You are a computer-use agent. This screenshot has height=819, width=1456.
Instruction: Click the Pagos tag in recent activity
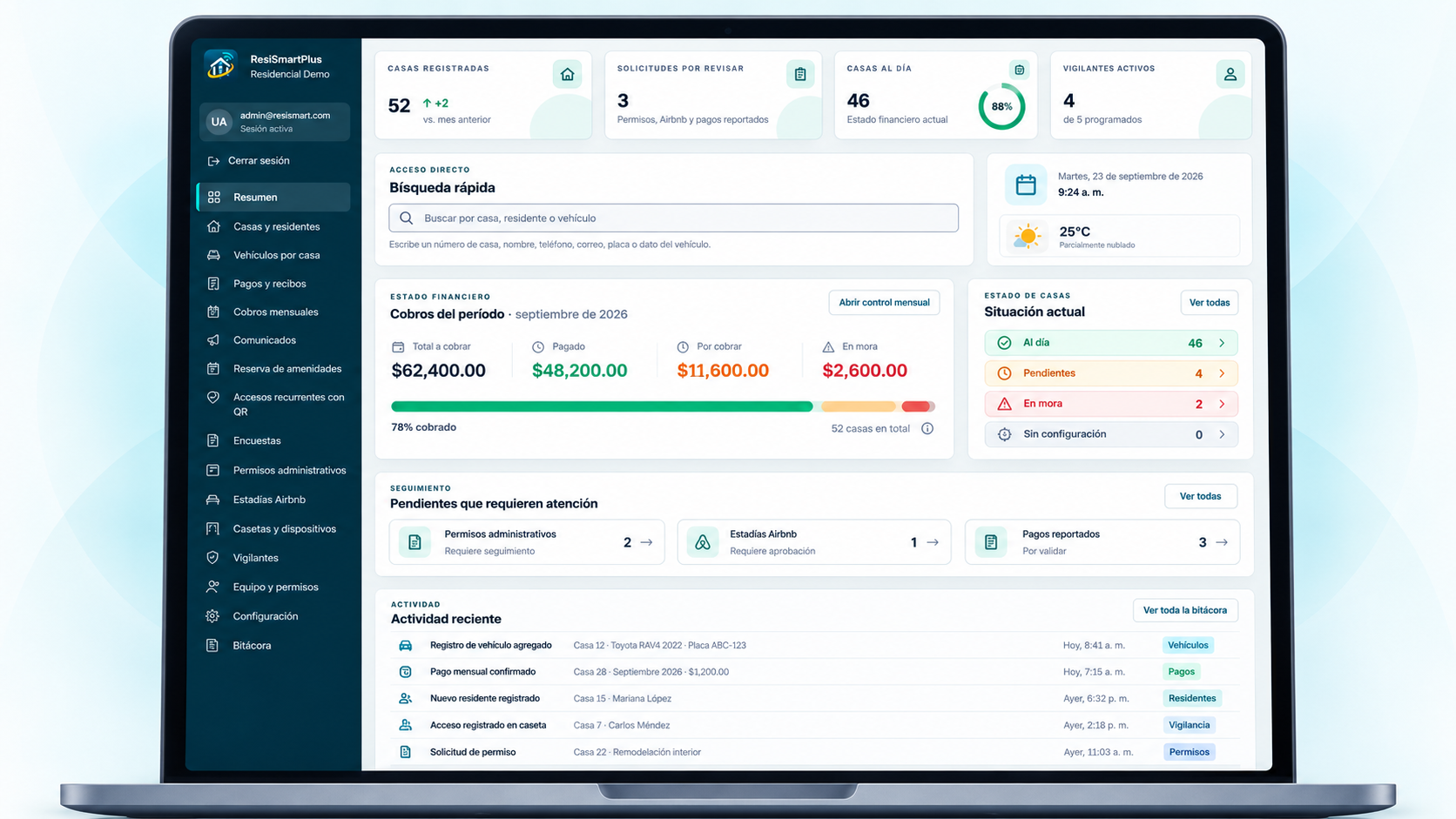coord(1182,672)
